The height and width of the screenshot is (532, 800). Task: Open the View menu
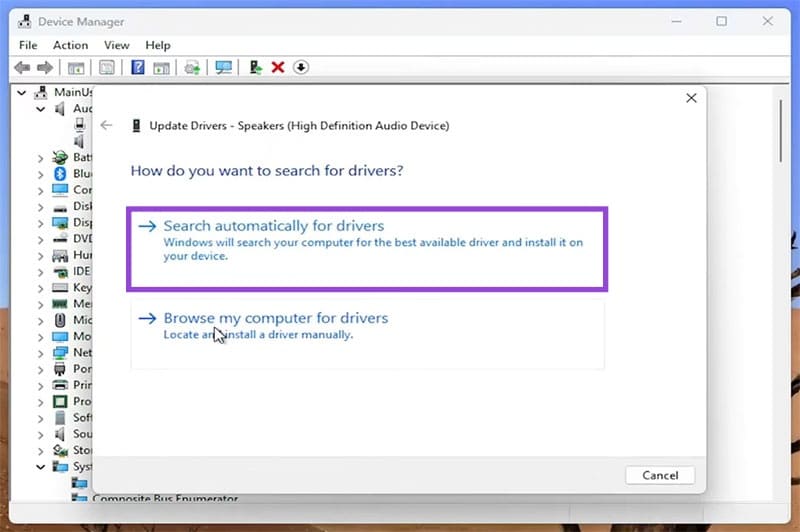(117, 45)
